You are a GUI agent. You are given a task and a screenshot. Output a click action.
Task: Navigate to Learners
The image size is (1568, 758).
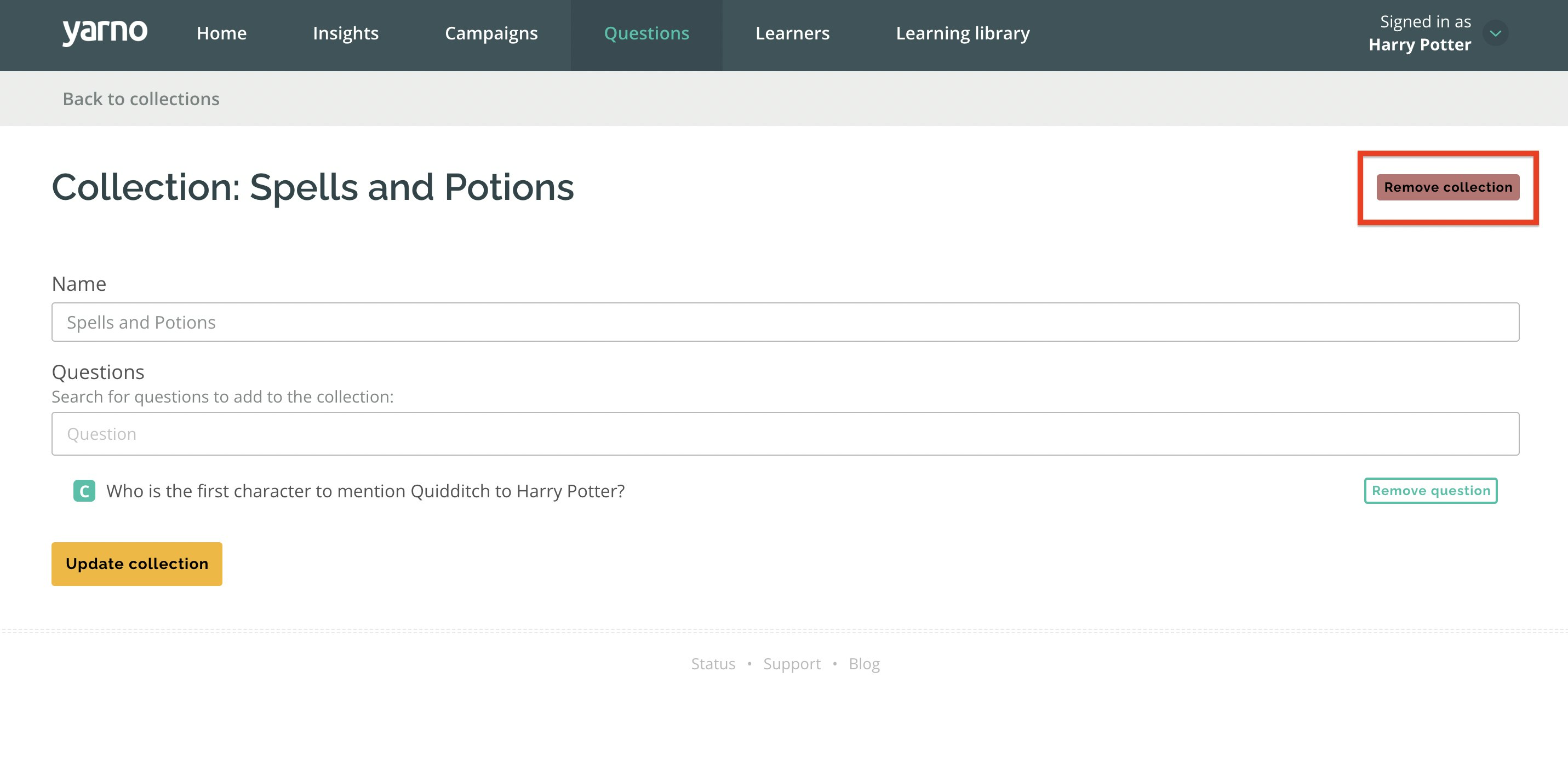(x=793, y=33)
